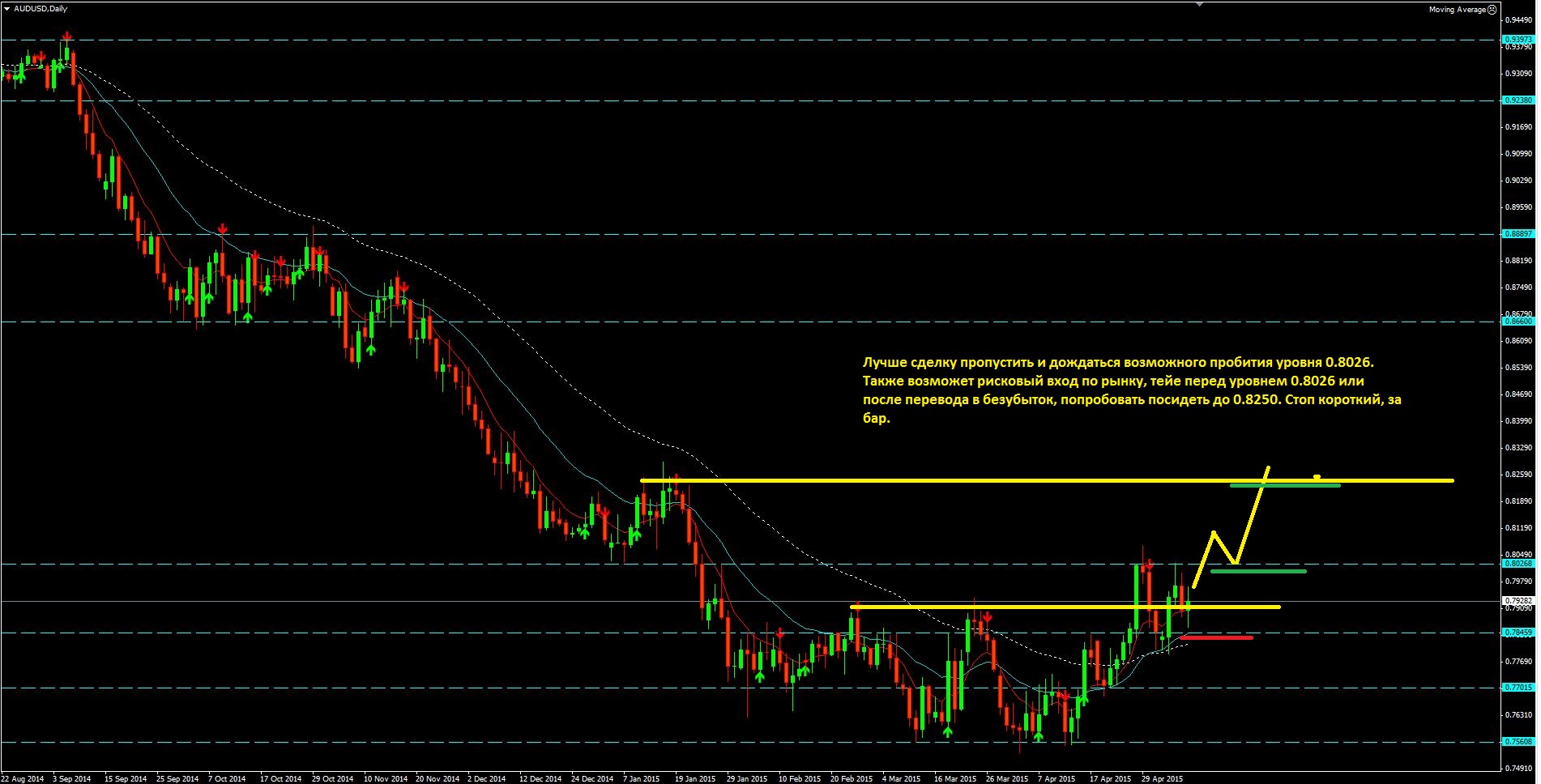This screenshot has height=784, width=1541.
Task: Click the 0.90290 price scale value
Action: [1518, 180]
